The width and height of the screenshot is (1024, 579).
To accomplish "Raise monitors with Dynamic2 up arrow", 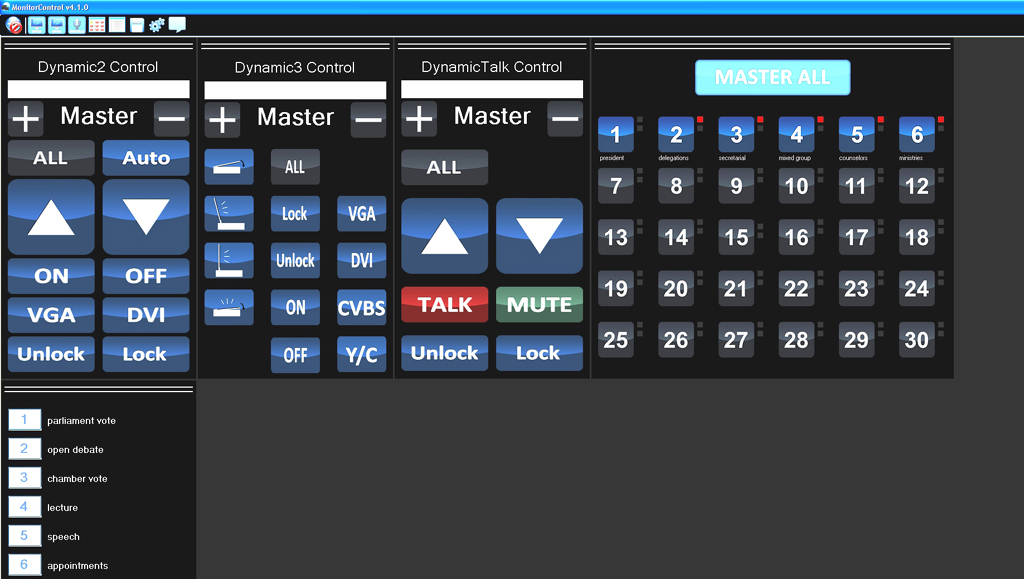I will (51, 217).
